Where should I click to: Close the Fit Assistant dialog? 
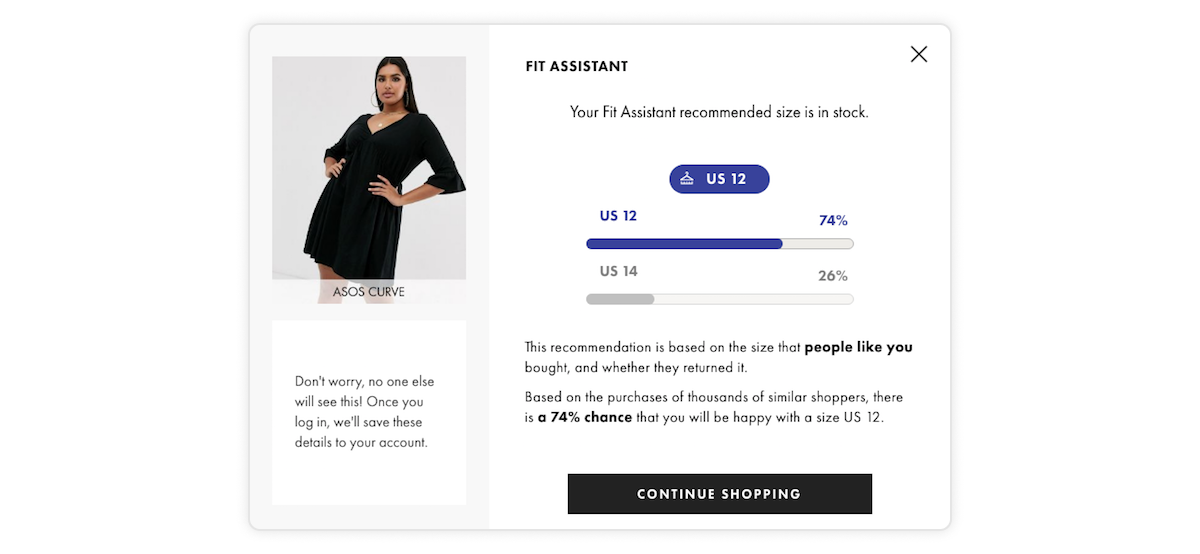point(919,54)
